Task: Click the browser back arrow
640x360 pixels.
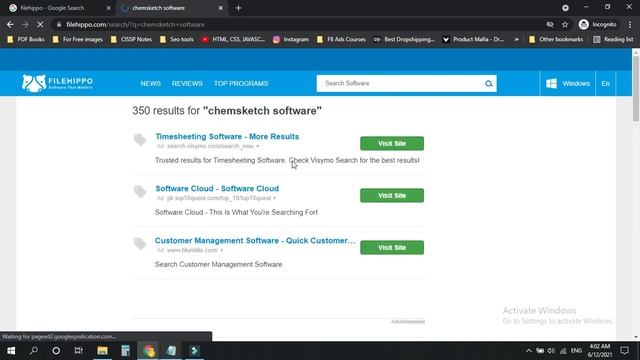Action: [x=10, y=24]
